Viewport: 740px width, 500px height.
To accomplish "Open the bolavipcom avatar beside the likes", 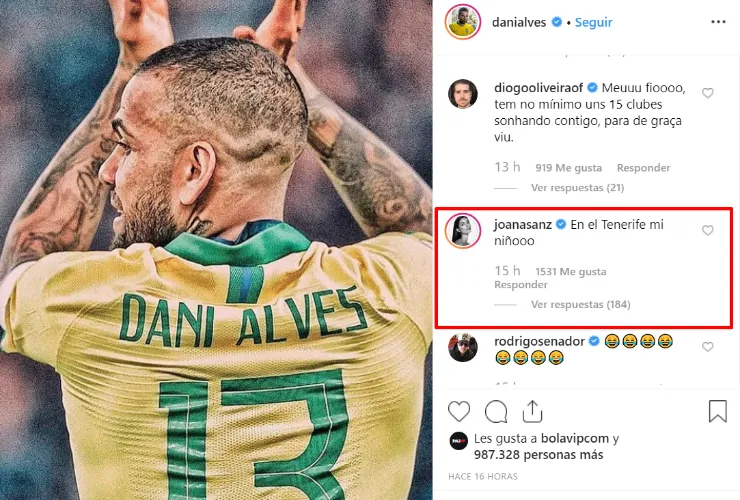I will click(458, 441).
